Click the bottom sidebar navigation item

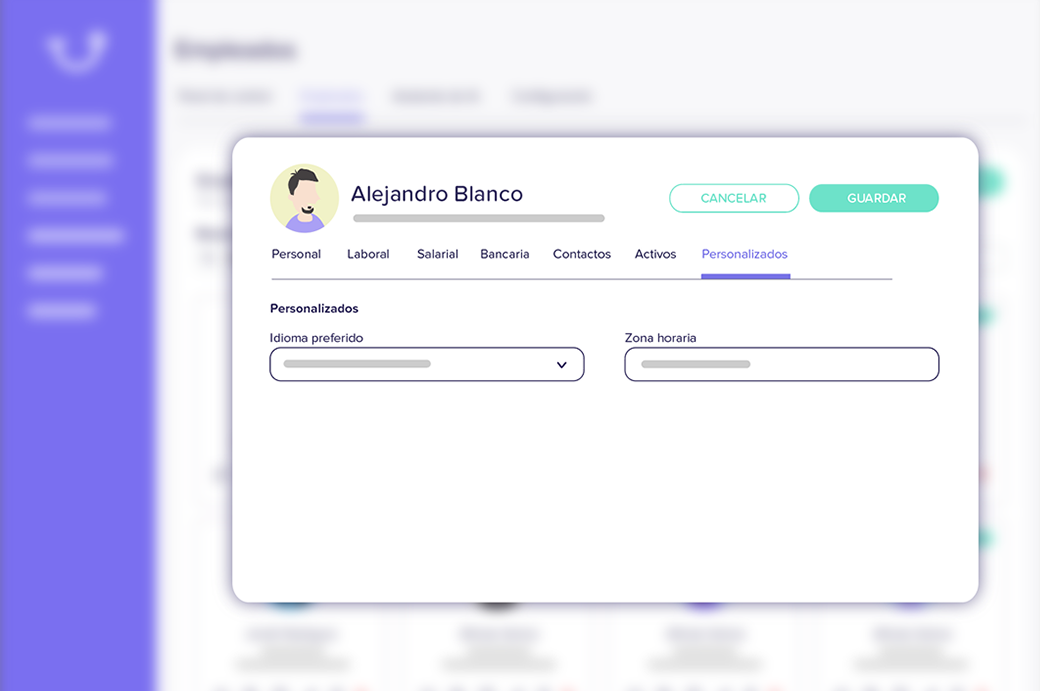pyautogui.click(x=61, y=310)
